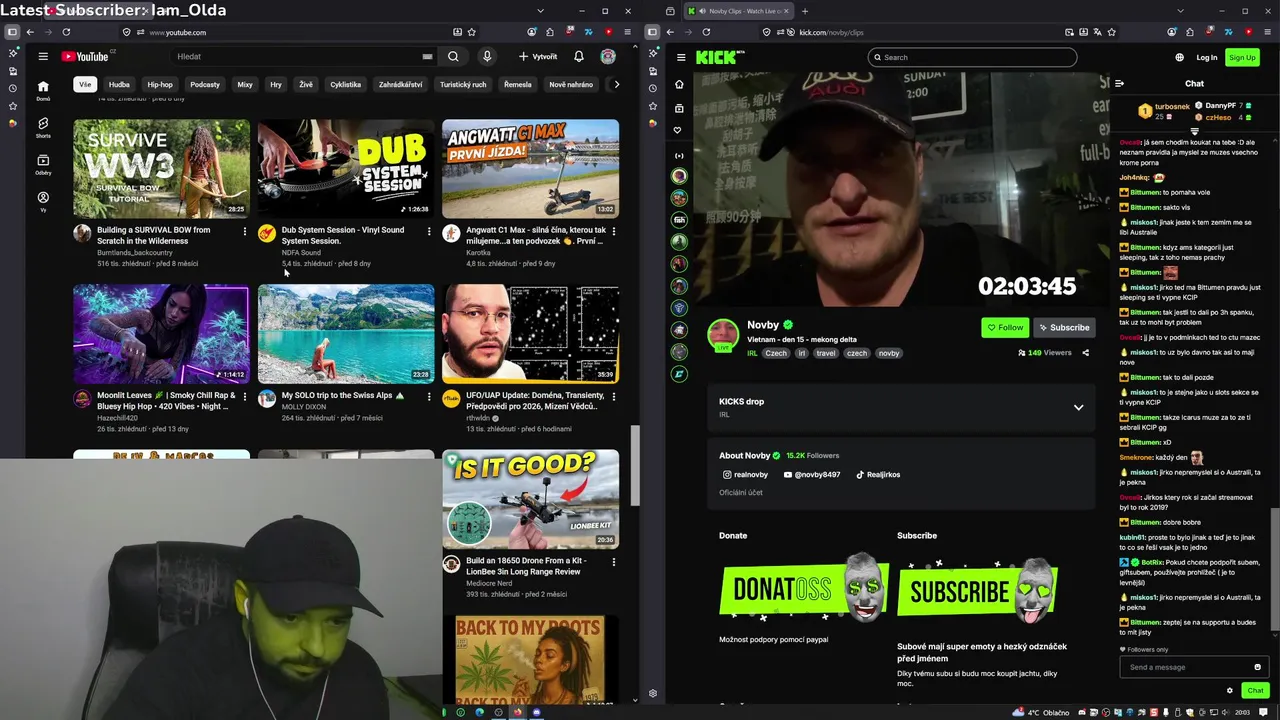The width and height of the screenshot is (1280, 720).
Task: Select the Cyklistika category chip
Action: (x=345, y=85)
